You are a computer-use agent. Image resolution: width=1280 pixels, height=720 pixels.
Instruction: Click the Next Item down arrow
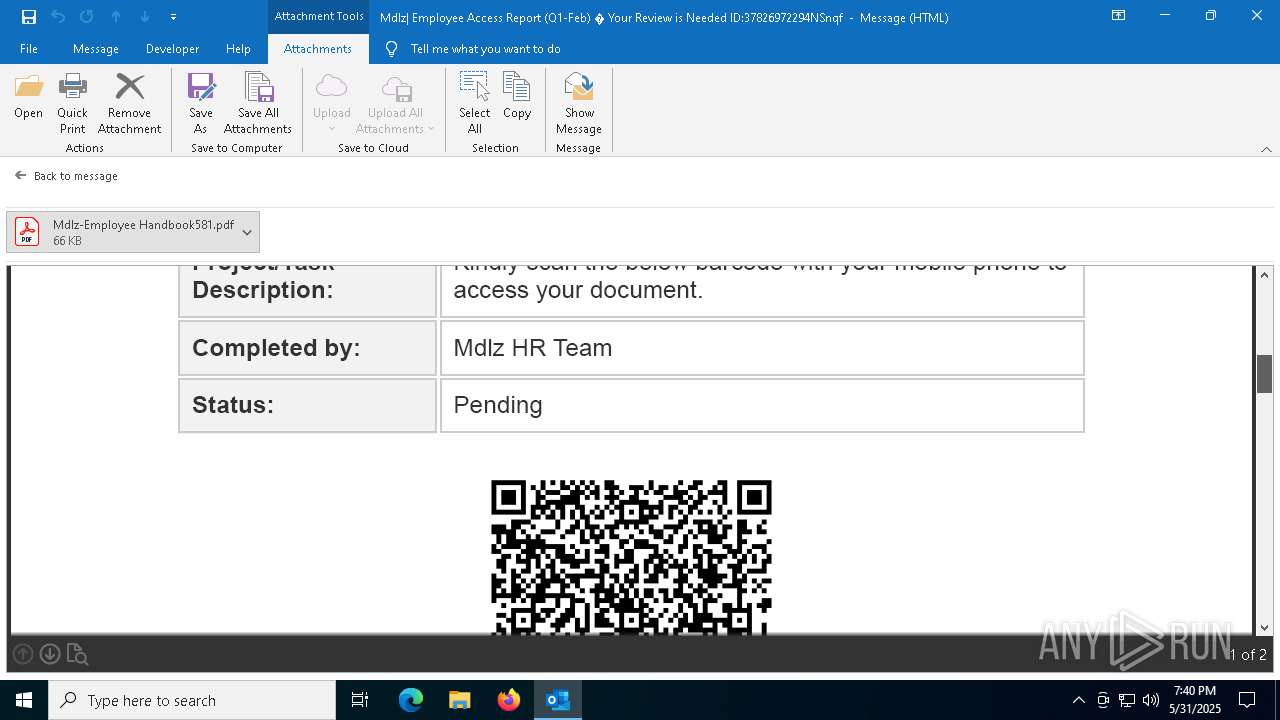click(x=145, y=16)
